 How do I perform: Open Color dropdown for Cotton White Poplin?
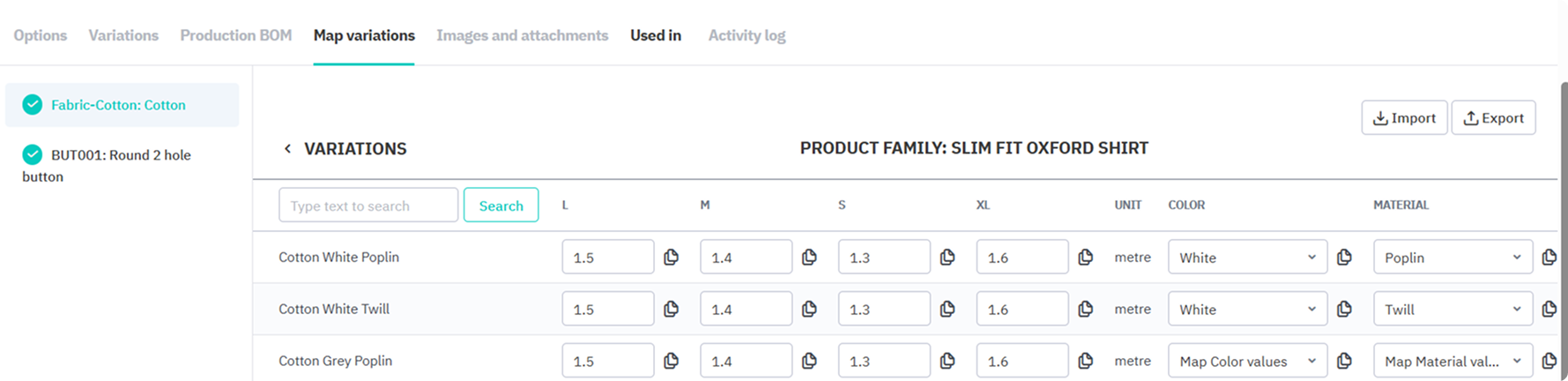[1246, 258]
